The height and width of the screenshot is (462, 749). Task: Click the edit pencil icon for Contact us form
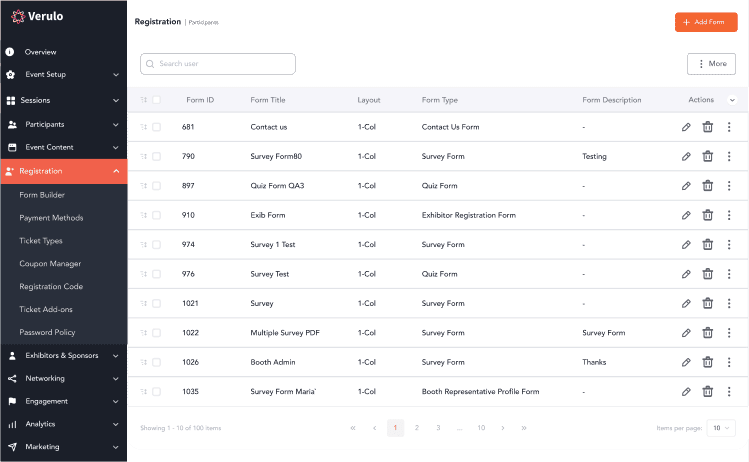(x=686, y=127)
